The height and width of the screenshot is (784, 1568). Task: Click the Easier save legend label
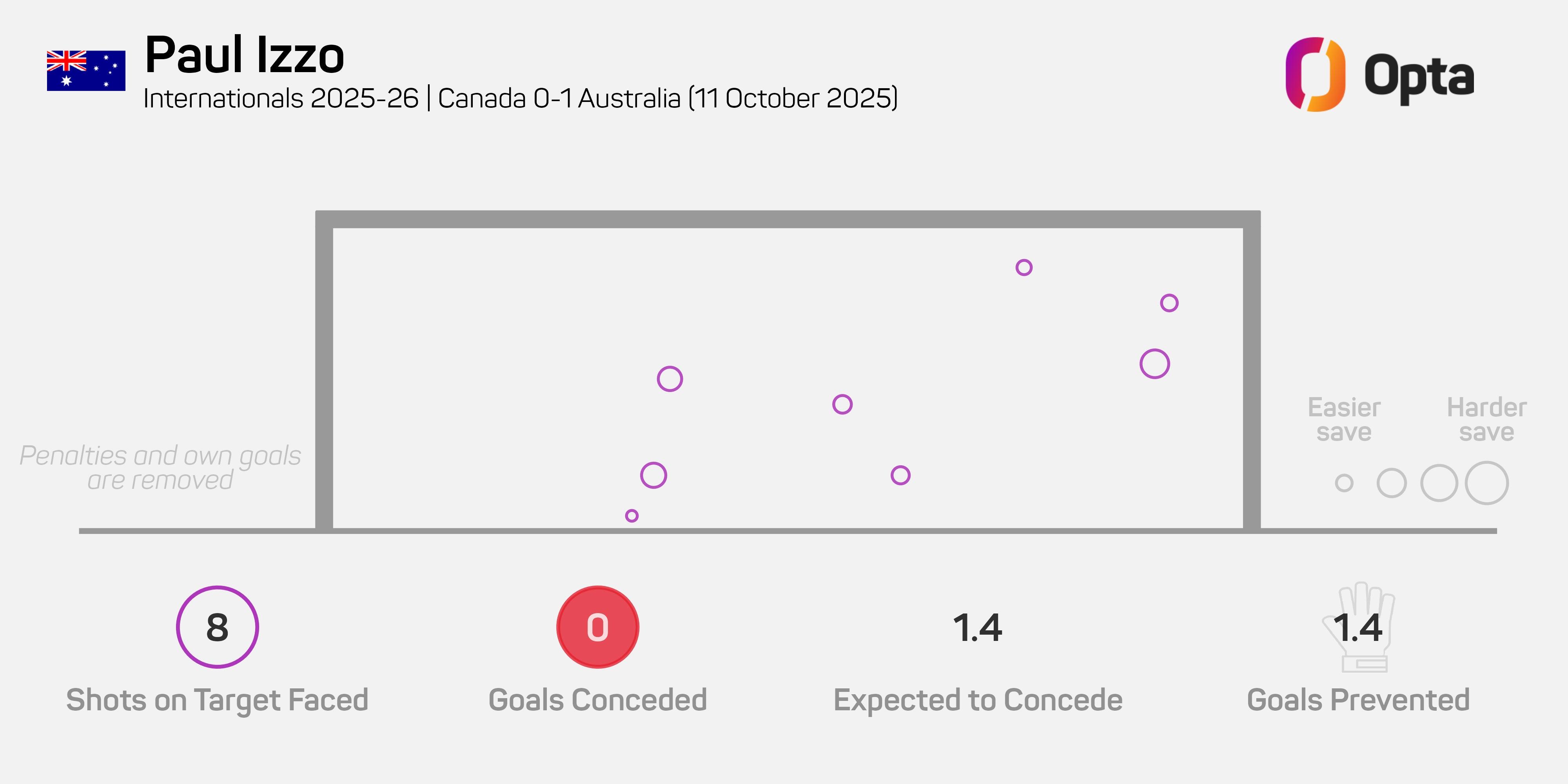(x=1344, y=419)
